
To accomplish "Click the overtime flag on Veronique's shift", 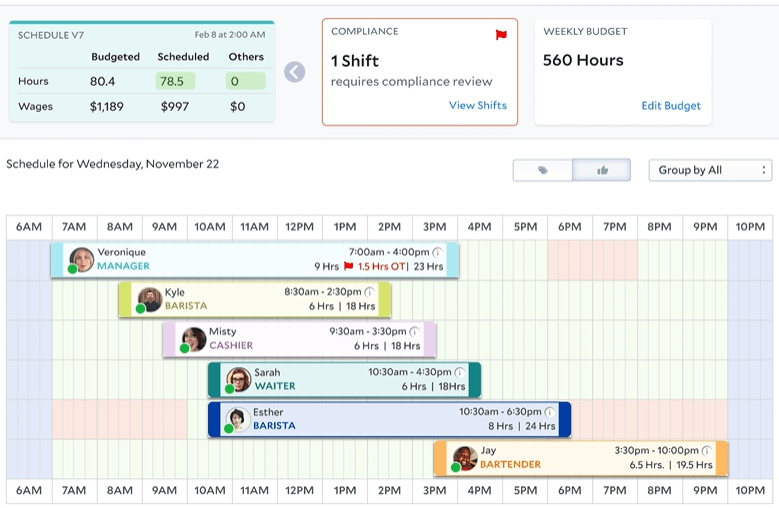I will 348,267.
